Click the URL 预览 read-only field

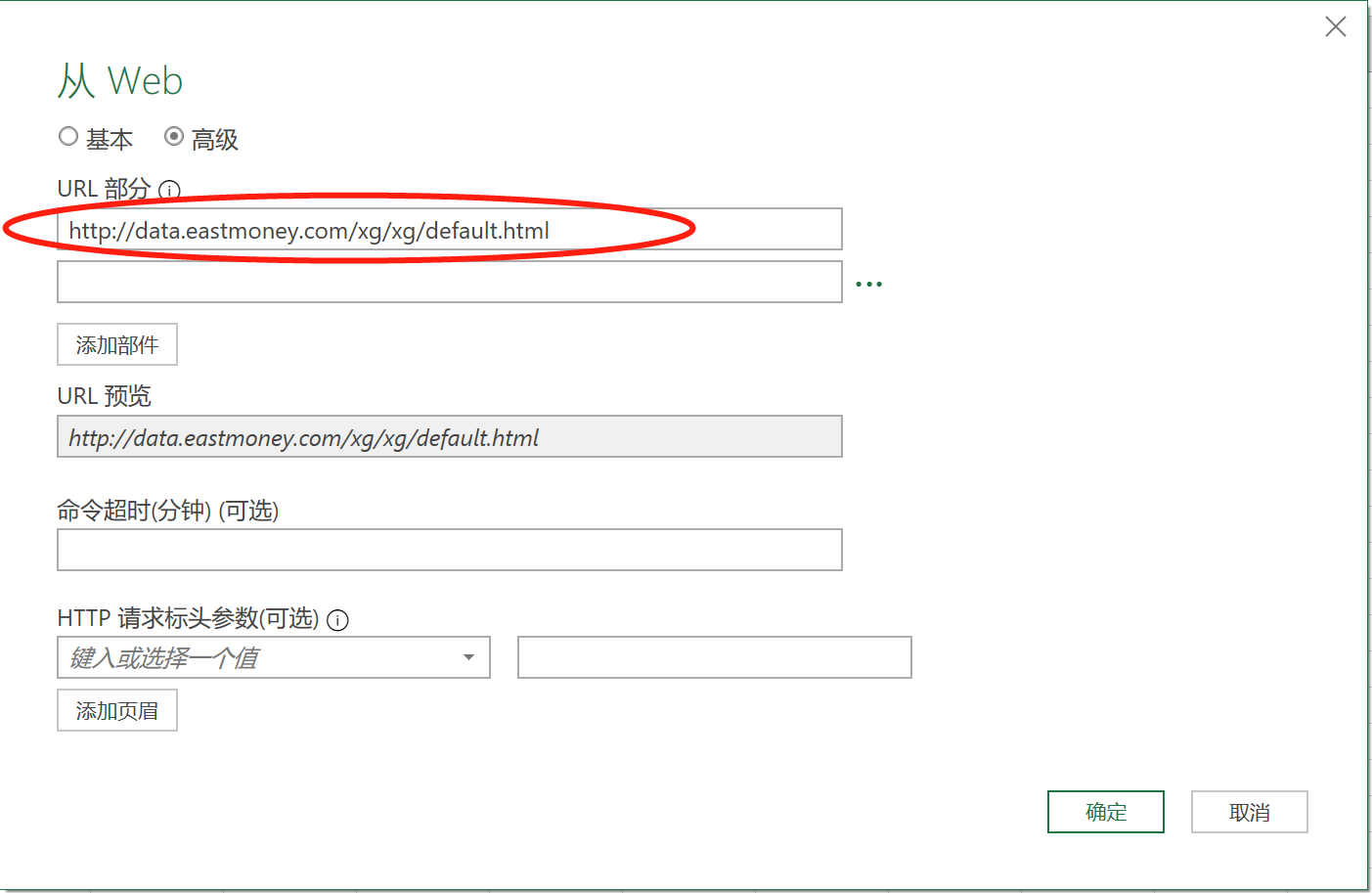(x=450, y=436)
